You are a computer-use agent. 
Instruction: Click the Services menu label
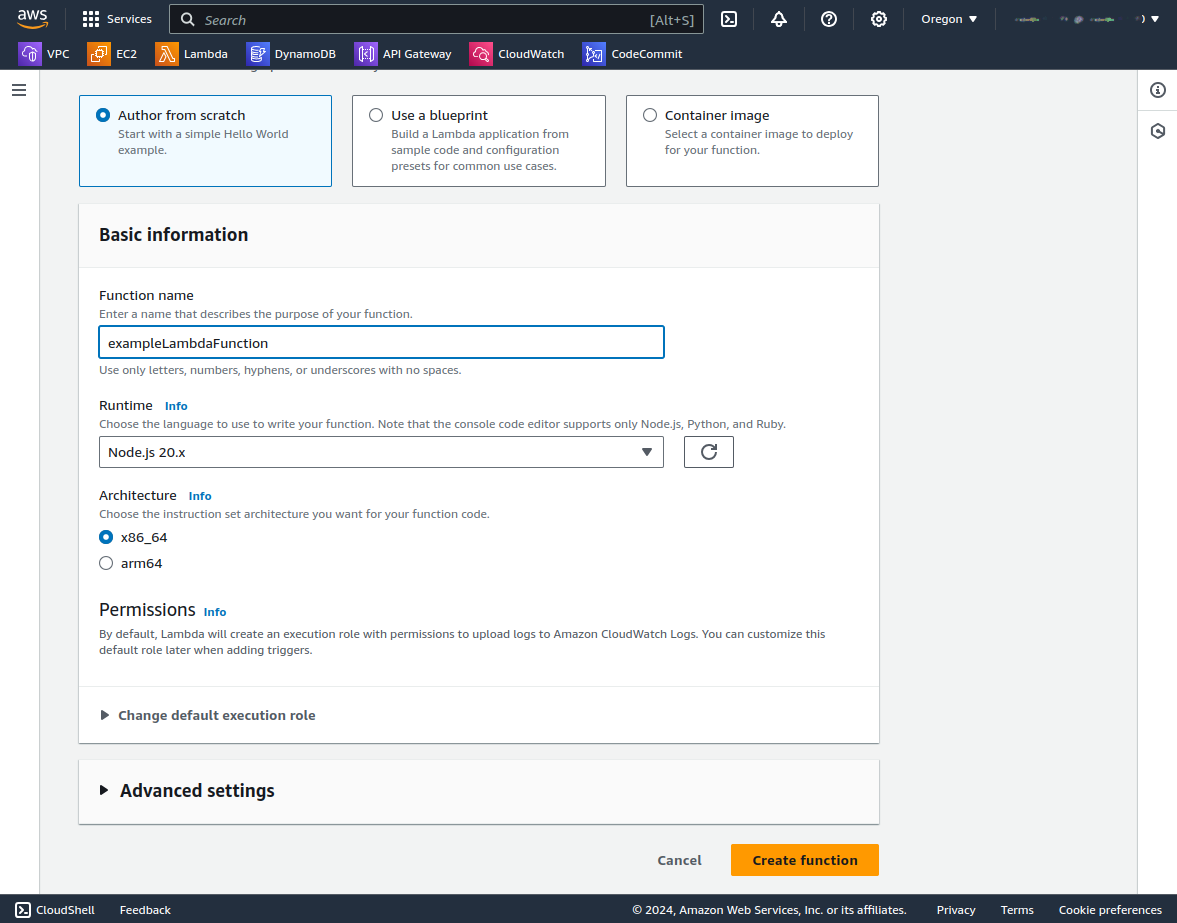(x=129, y=20)
